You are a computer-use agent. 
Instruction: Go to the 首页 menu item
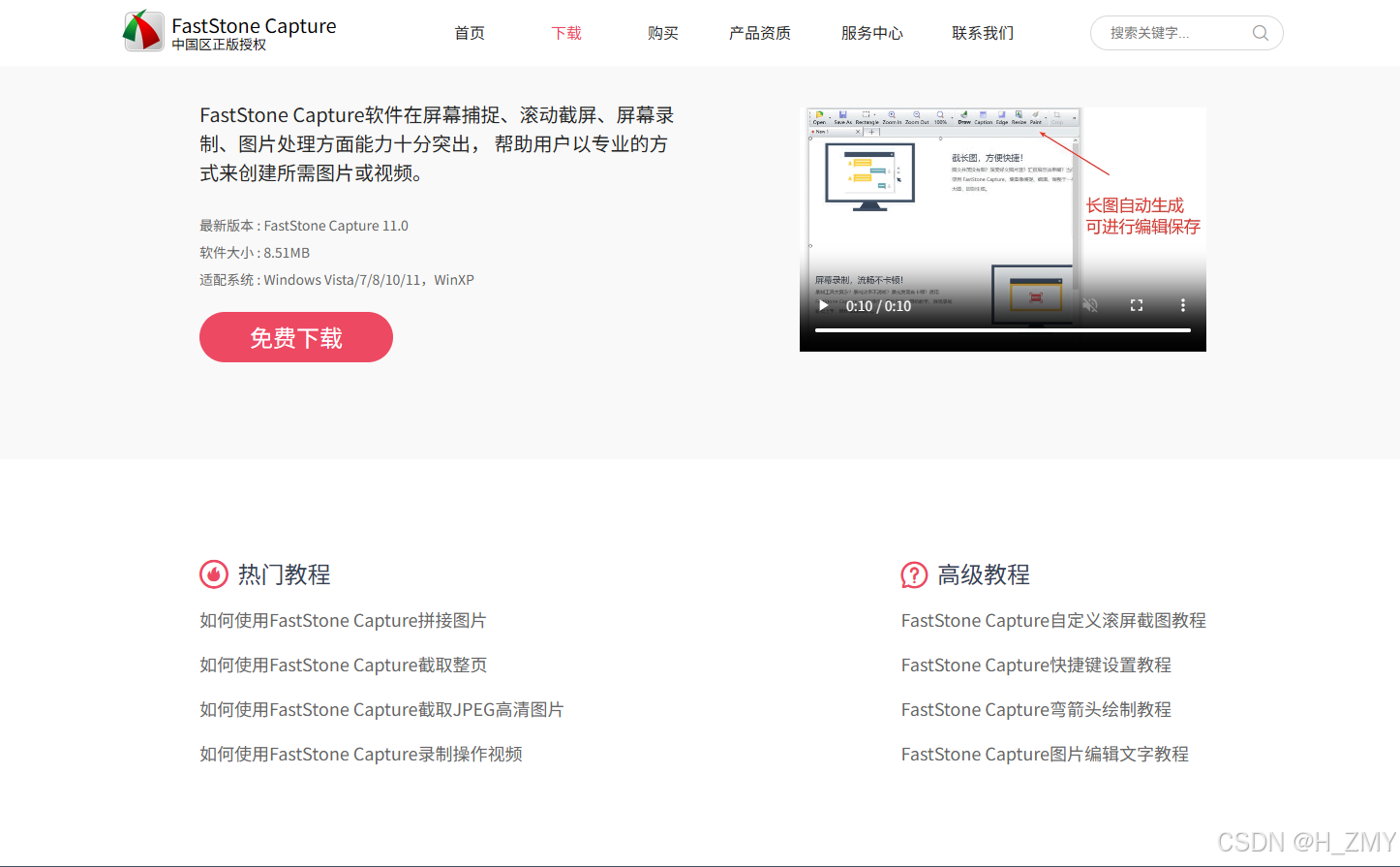[x=470, y=33]
